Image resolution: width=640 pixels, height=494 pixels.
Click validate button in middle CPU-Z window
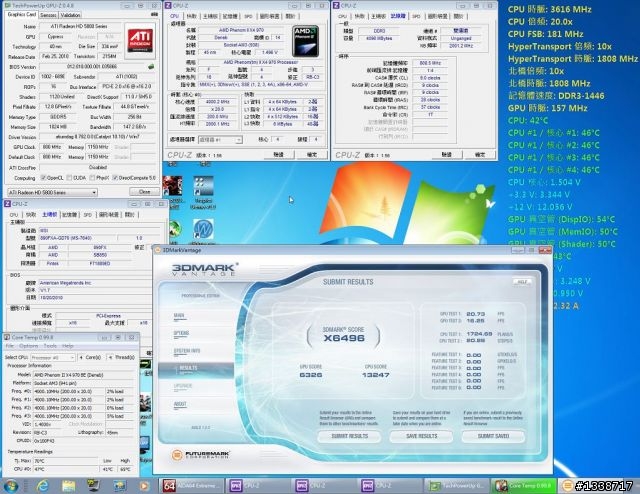pyautogui.click(x=278, y=155)
